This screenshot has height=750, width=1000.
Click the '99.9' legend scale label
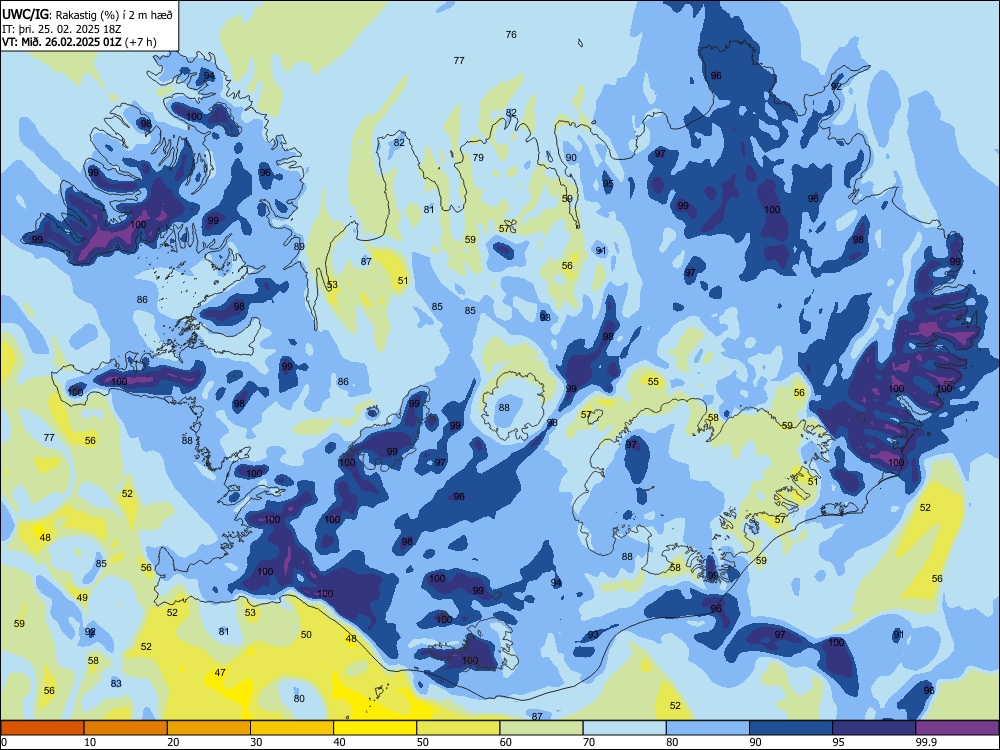[x=926, y=742]
